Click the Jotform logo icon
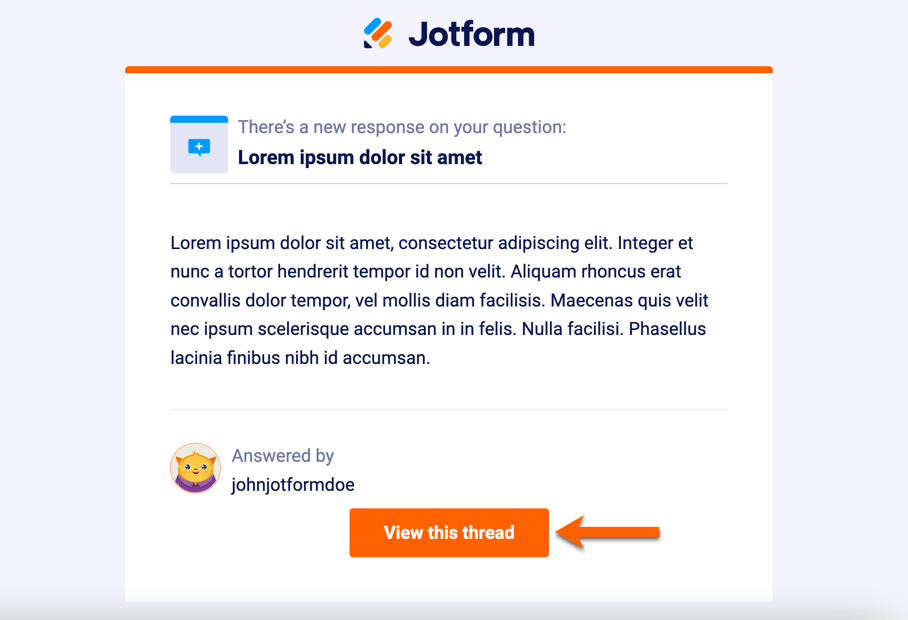908x620 pixels. [x=378, y=33]
